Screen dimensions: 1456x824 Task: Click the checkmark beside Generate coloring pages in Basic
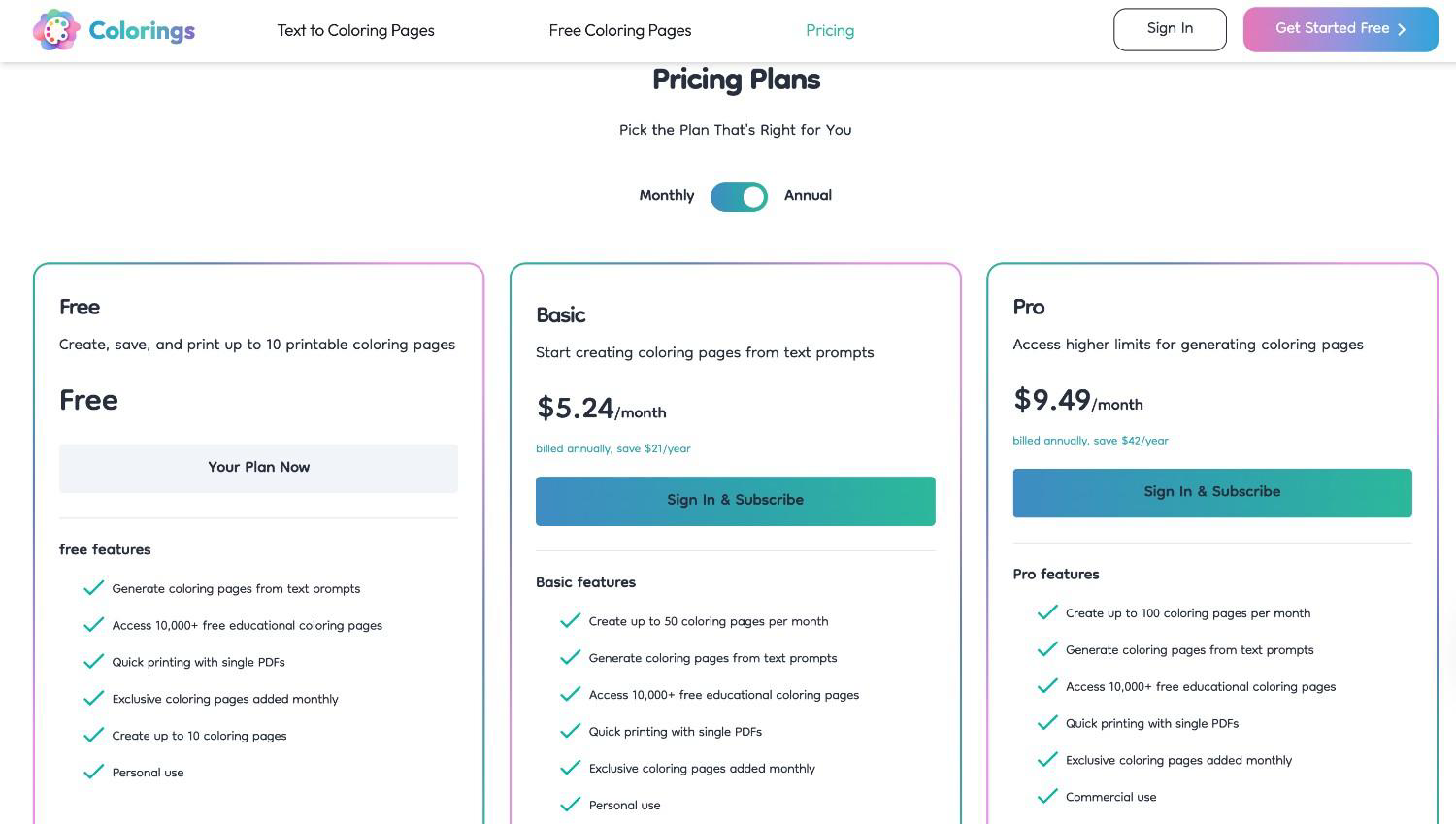pos(570,657)
